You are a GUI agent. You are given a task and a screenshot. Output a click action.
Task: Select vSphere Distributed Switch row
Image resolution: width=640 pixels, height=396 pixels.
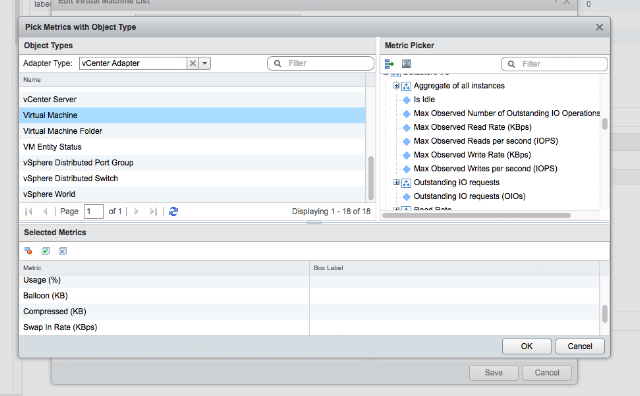[192, 178]
